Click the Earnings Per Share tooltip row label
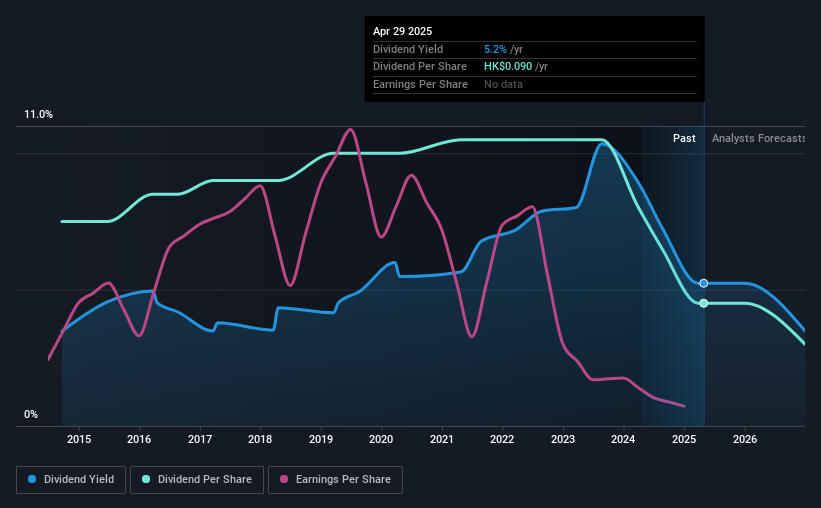The width and height of the screenshot is (821, 508). [x=420, y=84]
